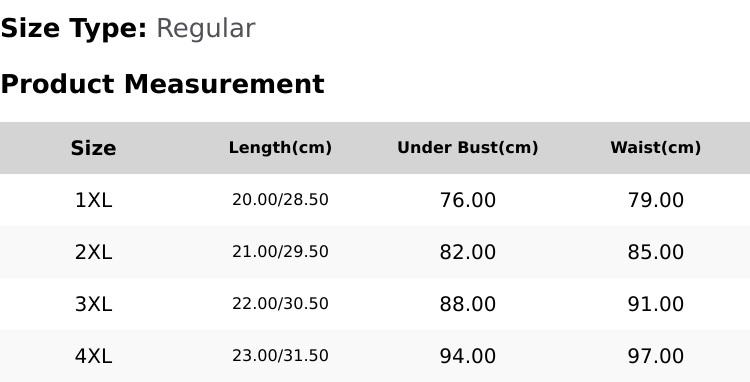Select the 1XL size cell
750x382 pixels.
click(93, 200)
